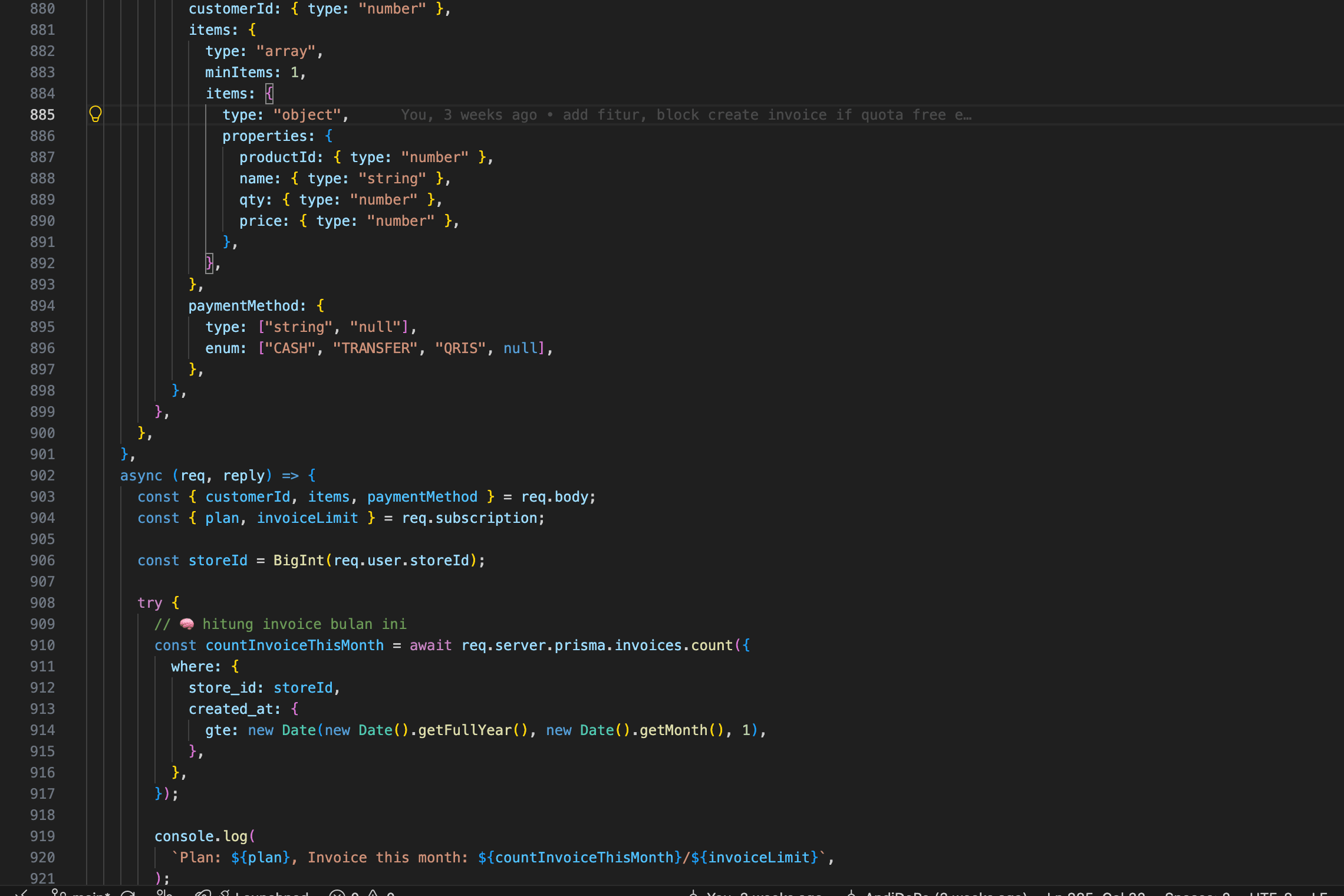Click the 'paymentMethod' key on line 894
1344x896 pixels.
pyautogui.click(x=243, y=306)
